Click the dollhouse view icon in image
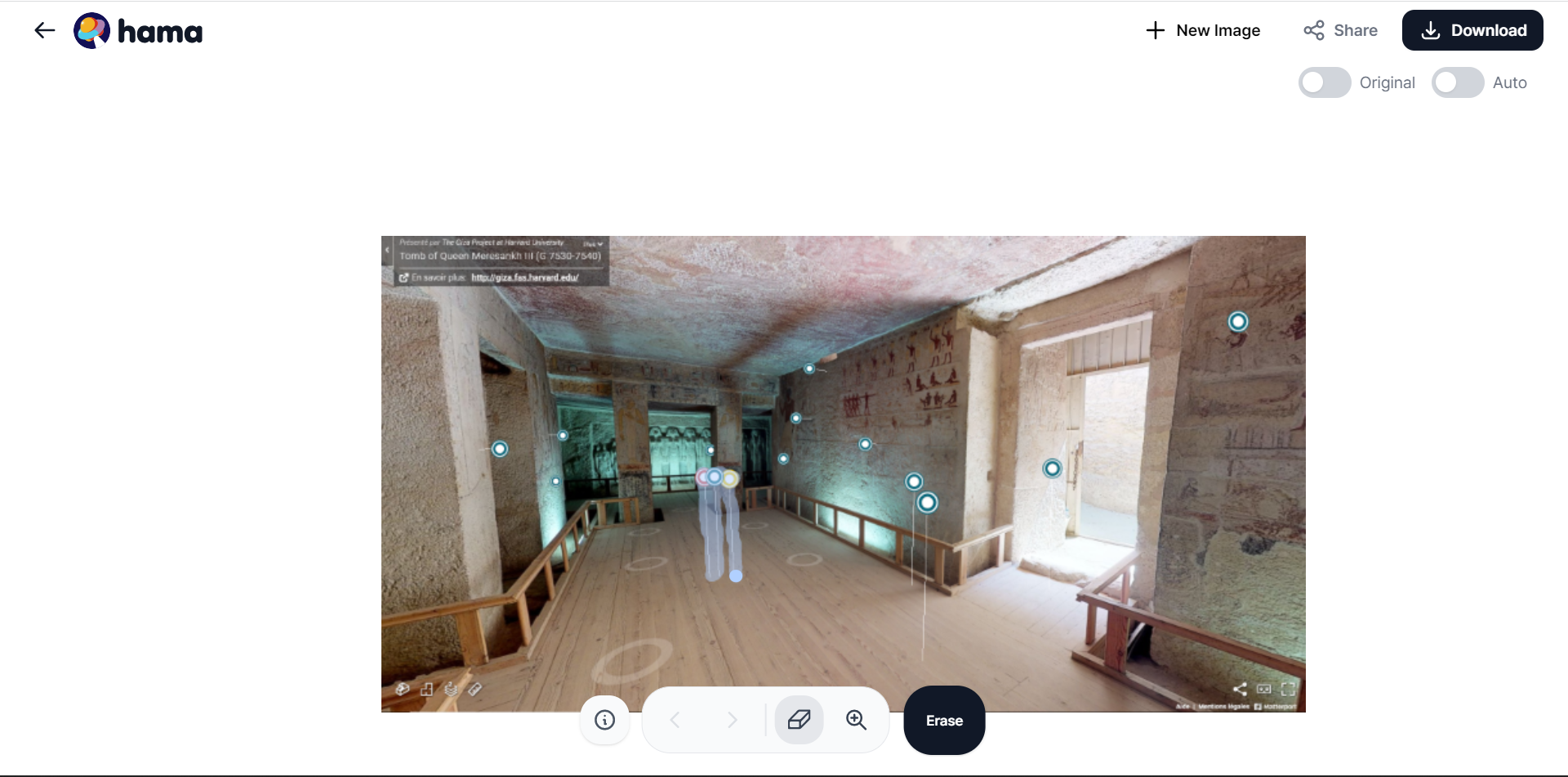The width and height of the screenshot is (1568, 777). (x=402, y=689)
